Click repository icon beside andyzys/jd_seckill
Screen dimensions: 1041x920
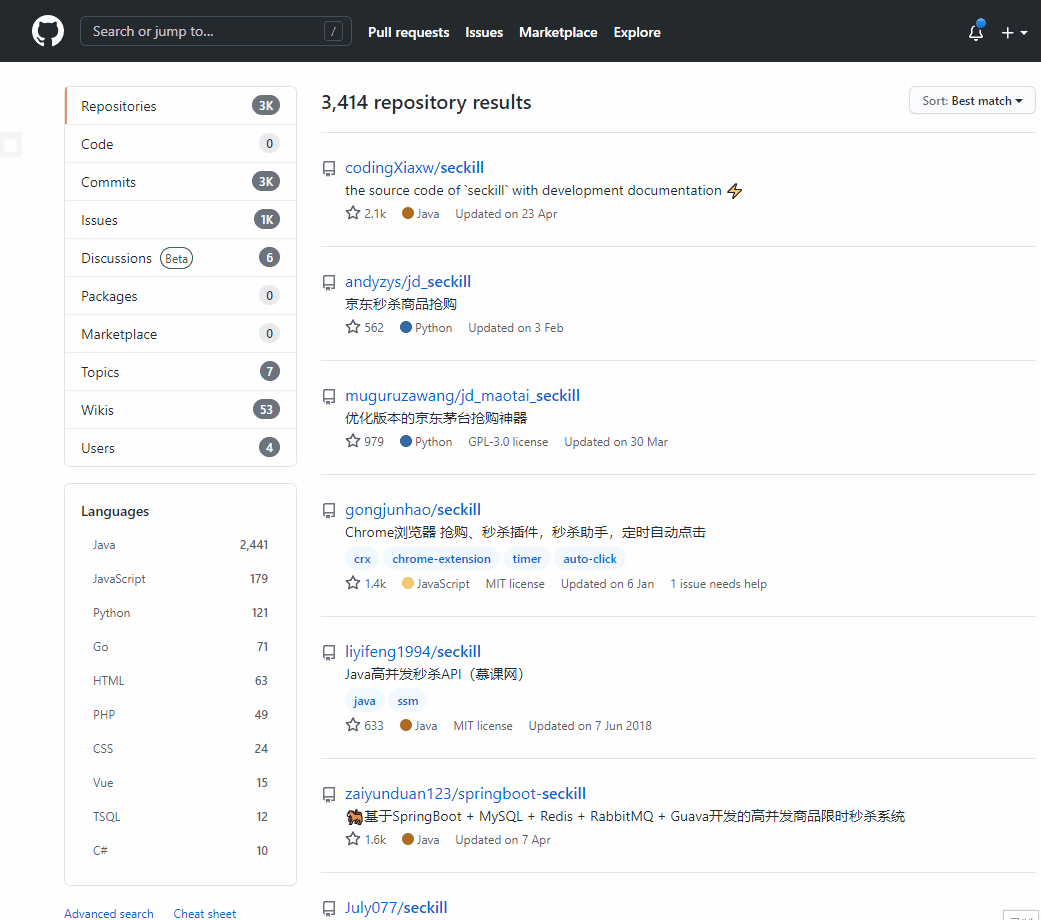pyautogui.click(x=328, y=283)
